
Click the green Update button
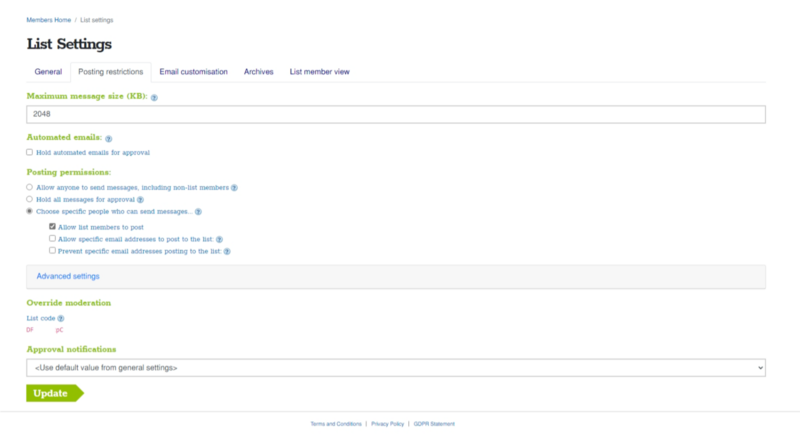tap(51, 393)
